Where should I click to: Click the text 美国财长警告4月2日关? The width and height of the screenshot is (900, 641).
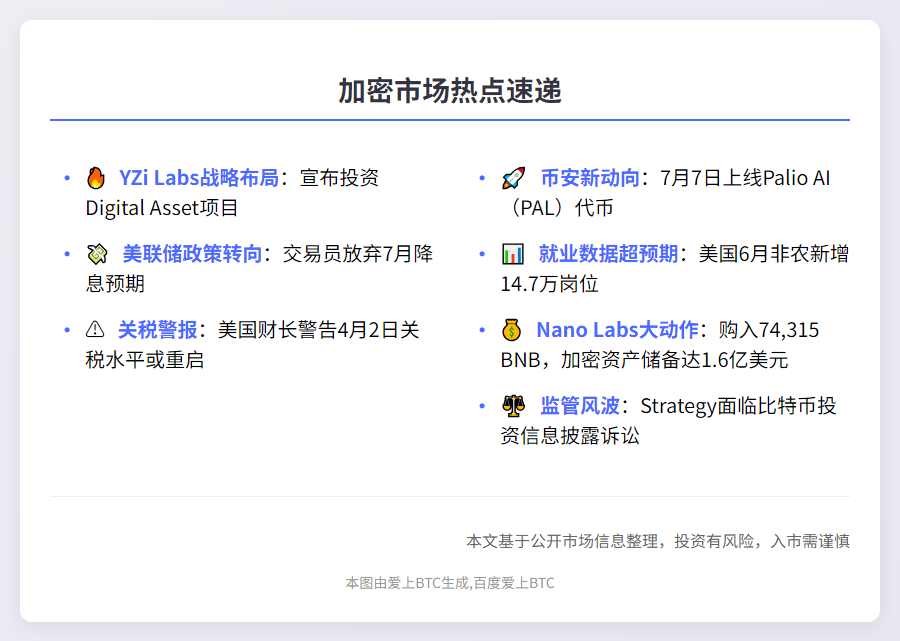coord(319,330)
